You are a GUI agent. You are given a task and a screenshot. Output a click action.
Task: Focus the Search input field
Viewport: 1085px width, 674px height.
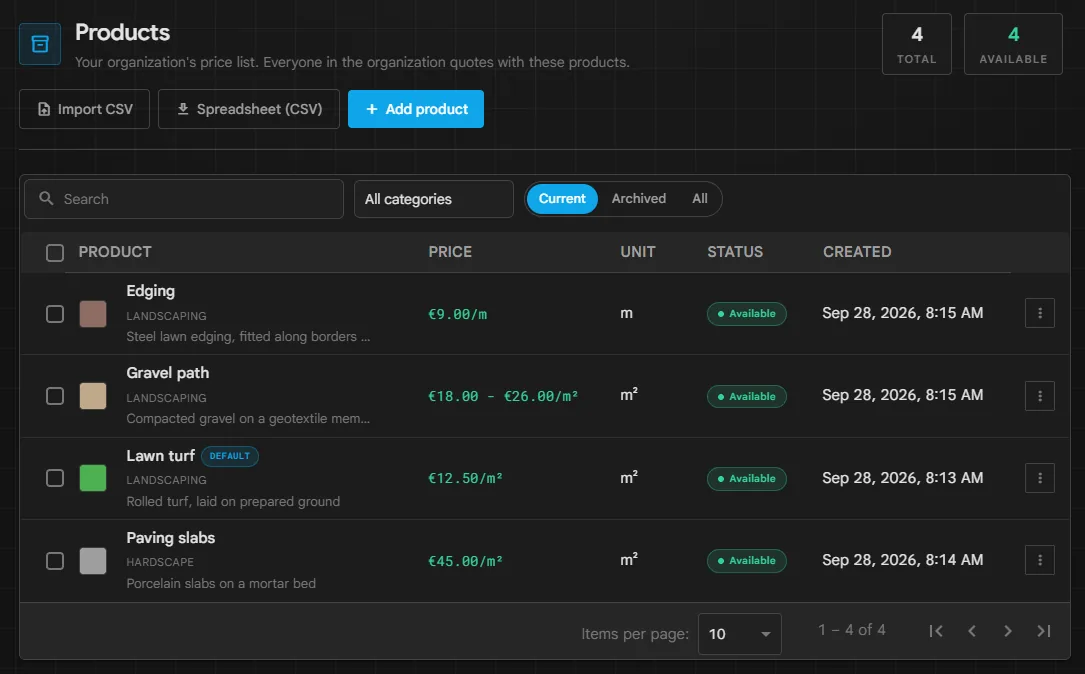(184, 199)
